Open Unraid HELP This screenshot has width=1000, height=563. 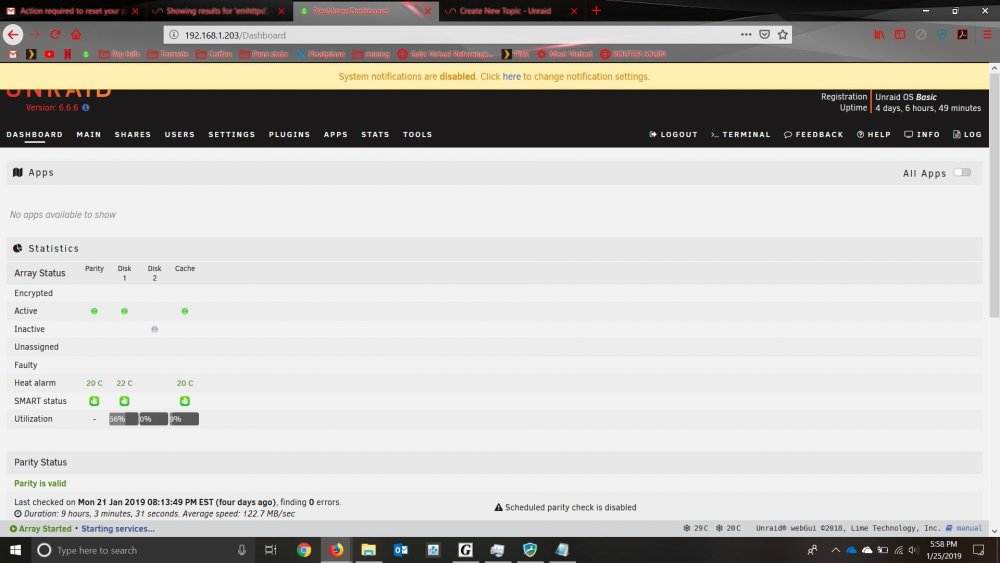pos(874,135)
